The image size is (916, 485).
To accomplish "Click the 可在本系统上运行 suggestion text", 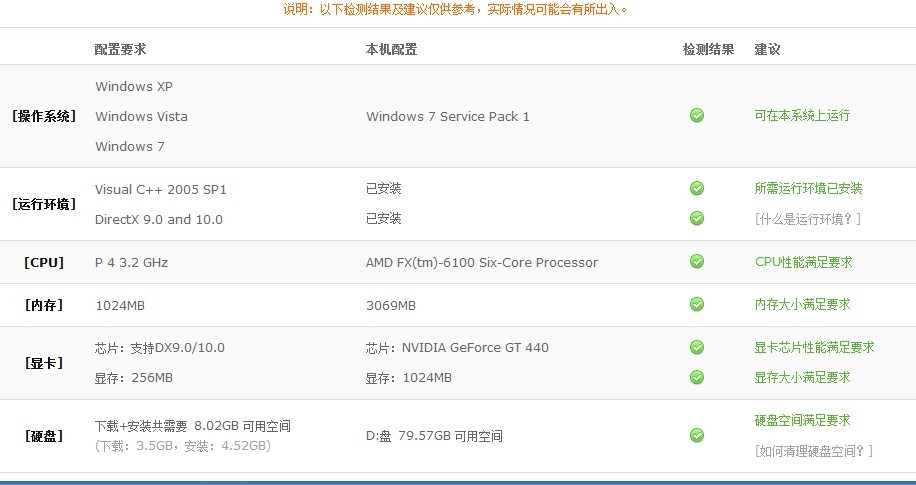I will 802,116.
